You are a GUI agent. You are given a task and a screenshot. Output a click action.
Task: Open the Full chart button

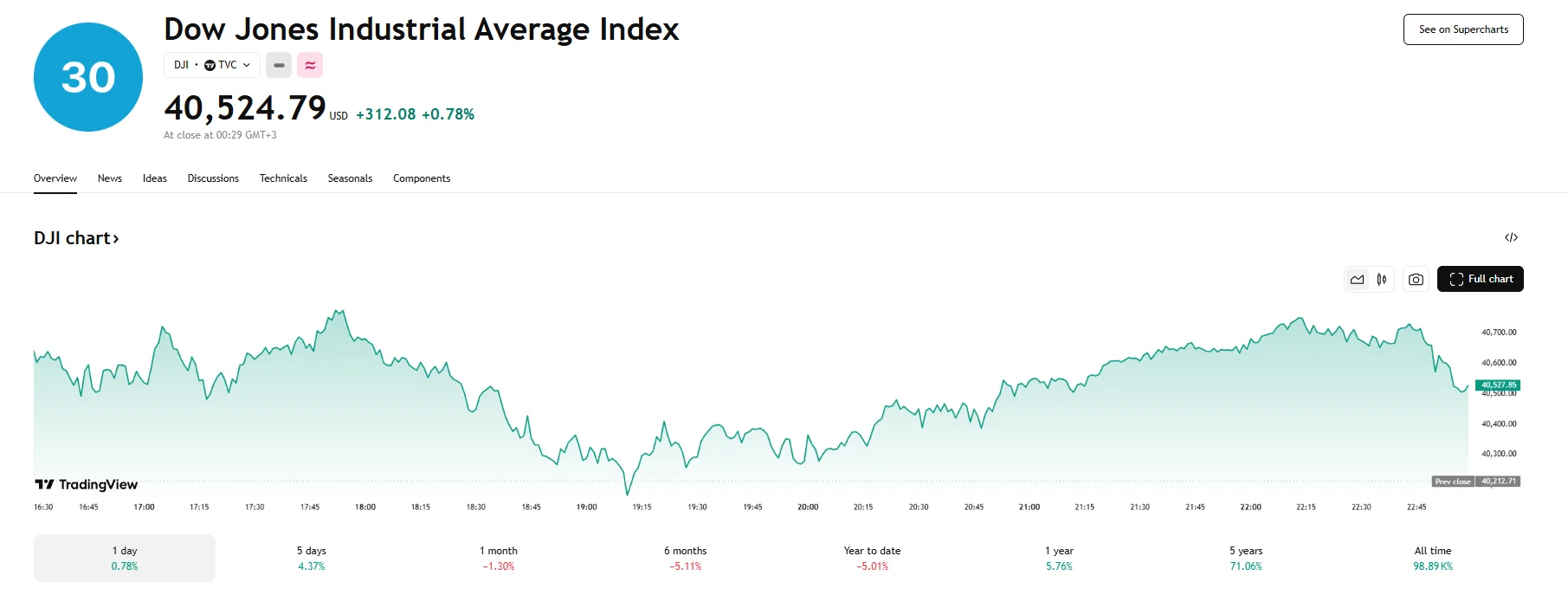pyautogui.click(x=1481, y=279)
